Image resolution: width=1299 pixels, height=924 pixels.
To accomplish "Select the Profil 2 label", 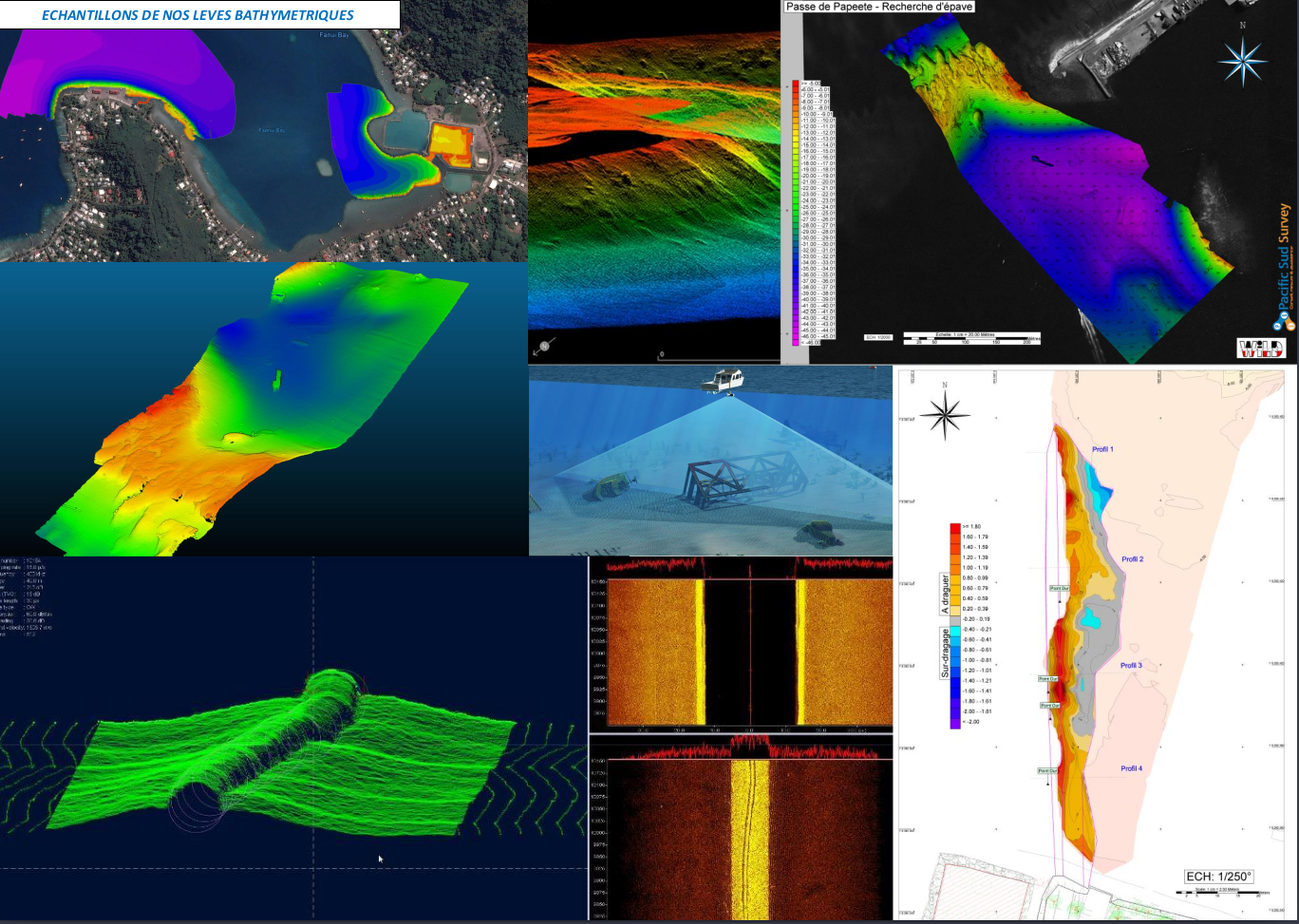I will click(1132, 559).
